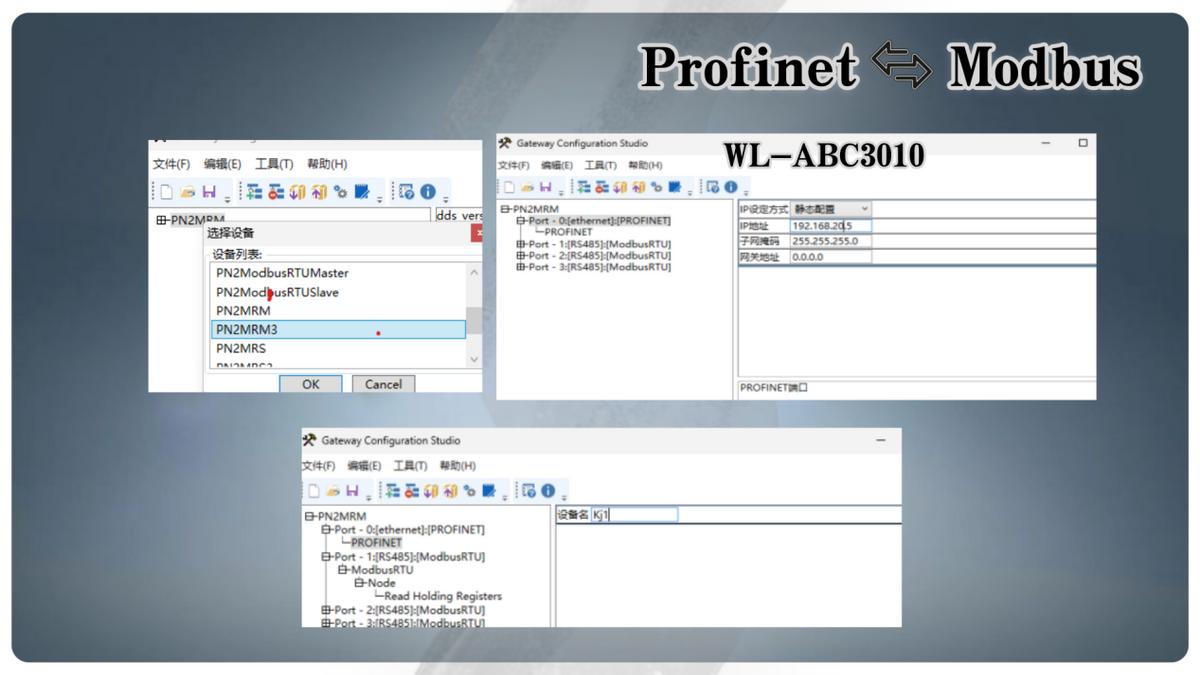
Task: Click upload configuration icon in device selection window
Action: (x=319, y=192)
